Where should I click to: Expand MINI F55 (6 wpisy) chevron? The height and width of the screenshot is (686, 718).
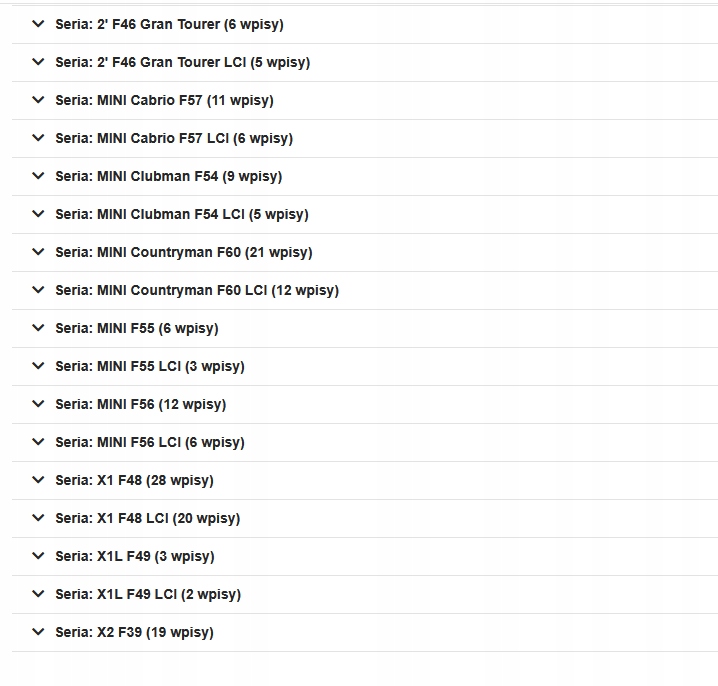[38, 328]
